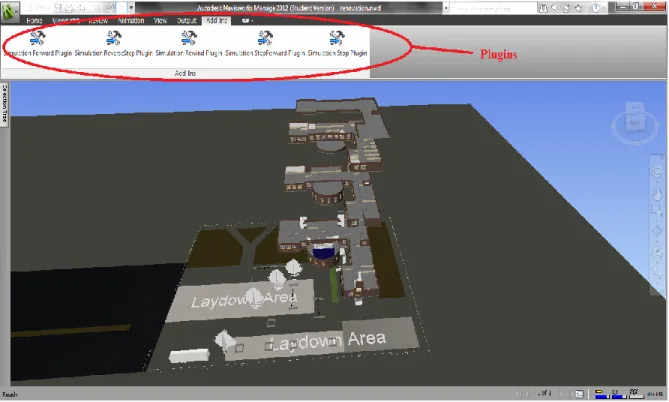
Task: Open the View ribbon tab
Action: pos(160,20)
